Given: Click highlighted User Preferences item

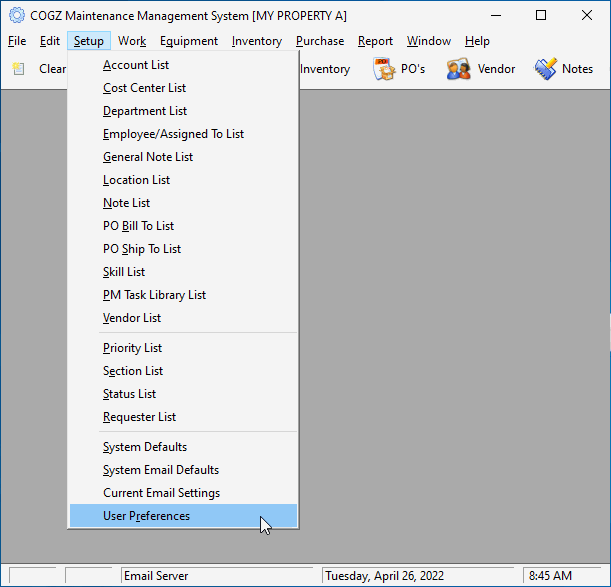Looking at the screenshot, I should pyautogui.click(x=183, y=516).
